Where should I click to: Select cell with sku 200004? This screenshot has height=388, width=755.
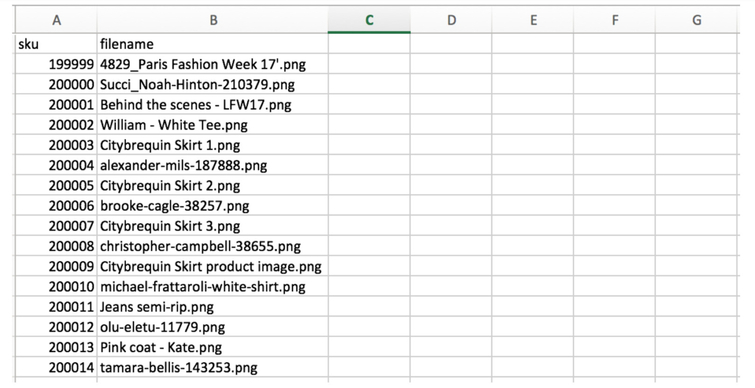(56, 165)
